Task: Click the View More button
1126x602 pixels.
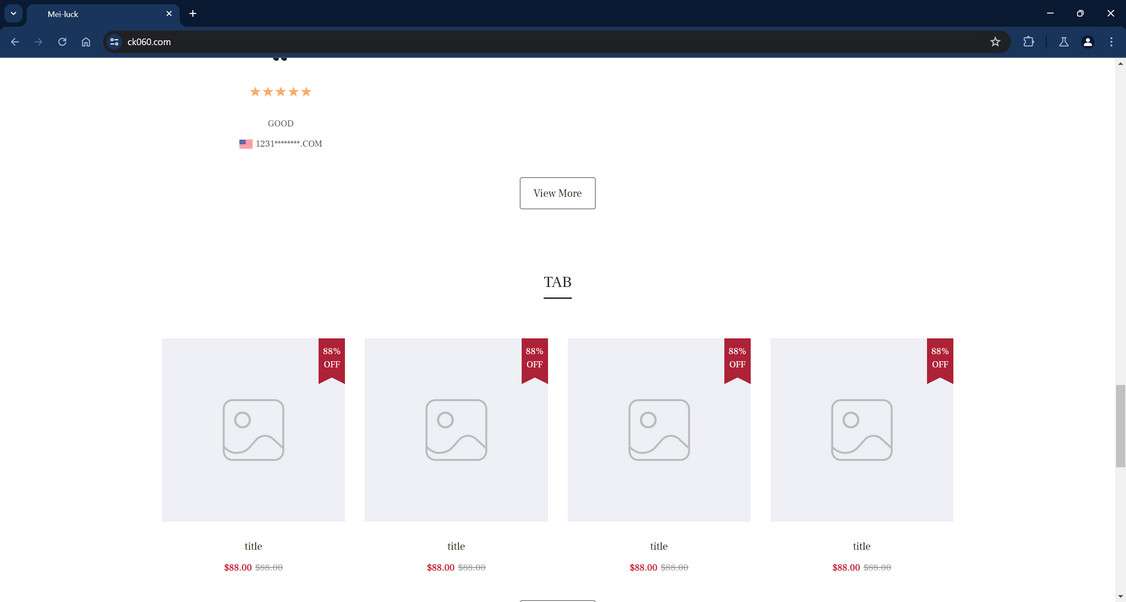Action: click(x=557, y=193)
